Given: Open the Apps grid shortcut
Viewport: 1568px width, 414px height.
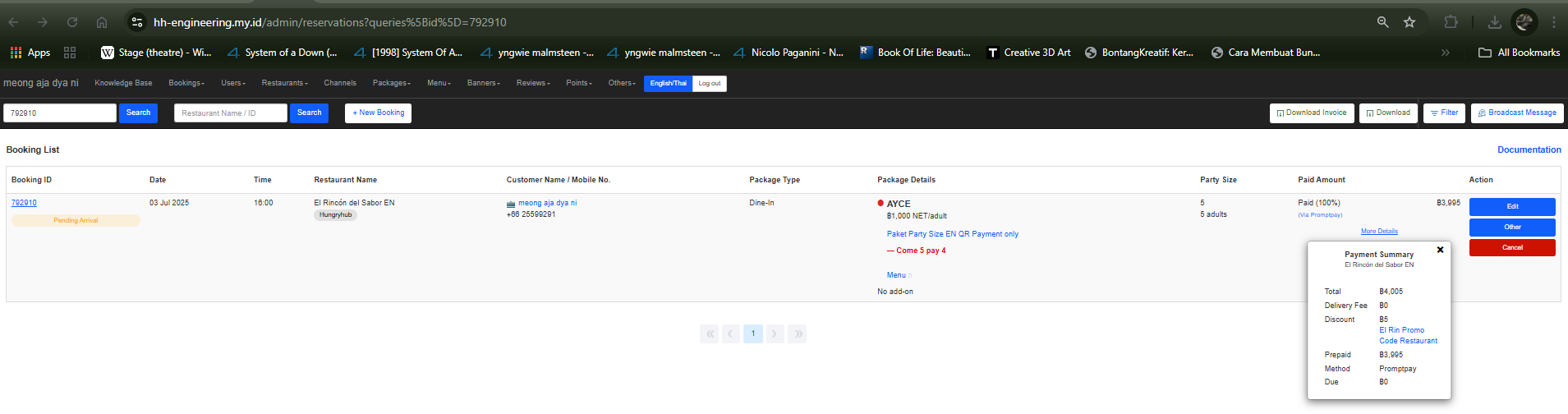Looking at the screenshot, I should click(30, 53).
